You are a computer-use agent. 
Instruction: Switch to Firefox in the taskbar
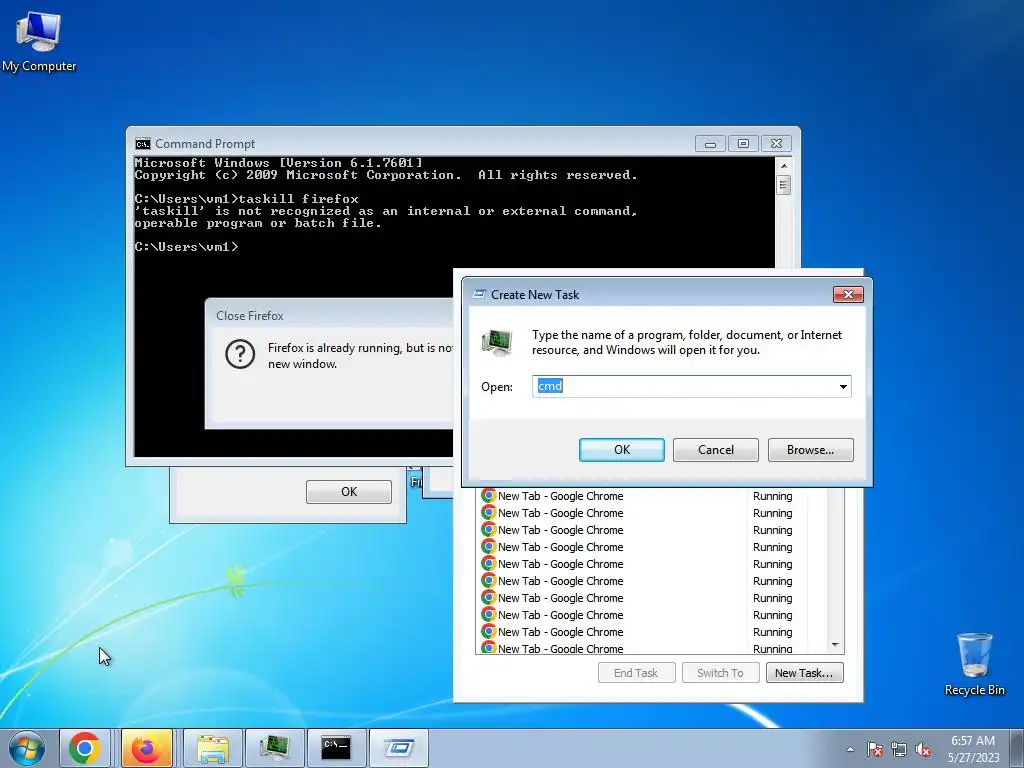coord(146,748)
